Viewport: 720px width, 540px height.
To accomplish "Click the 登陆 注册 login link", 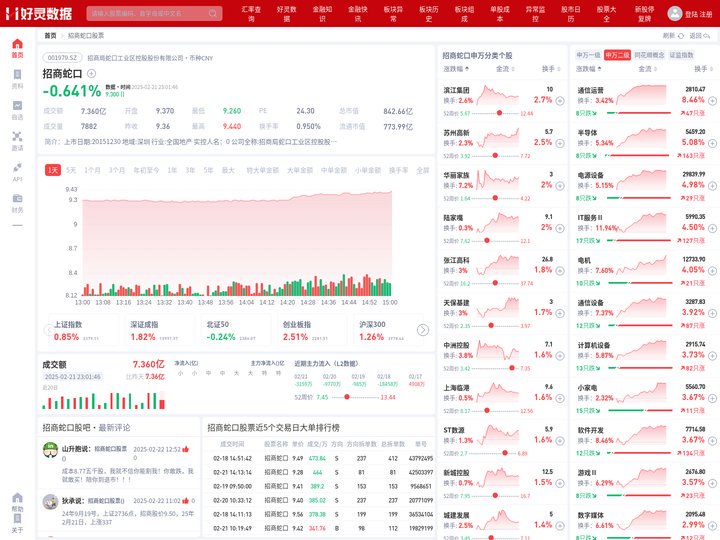I will (698, 14).
